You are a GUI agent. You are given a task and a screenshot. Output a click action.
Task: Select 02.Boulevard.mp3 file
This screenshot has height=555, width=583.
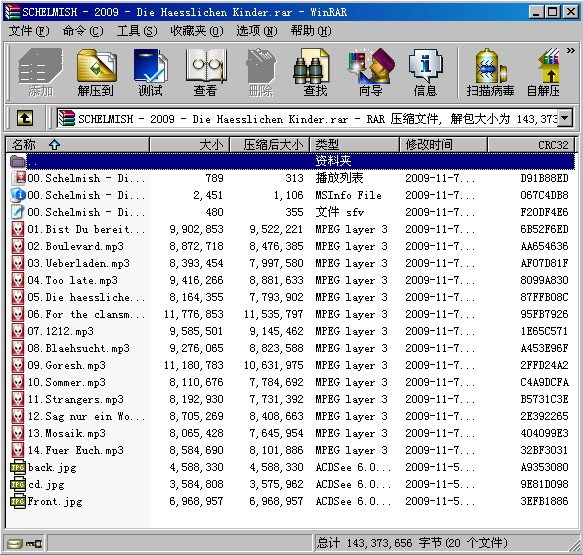point(75,246)
